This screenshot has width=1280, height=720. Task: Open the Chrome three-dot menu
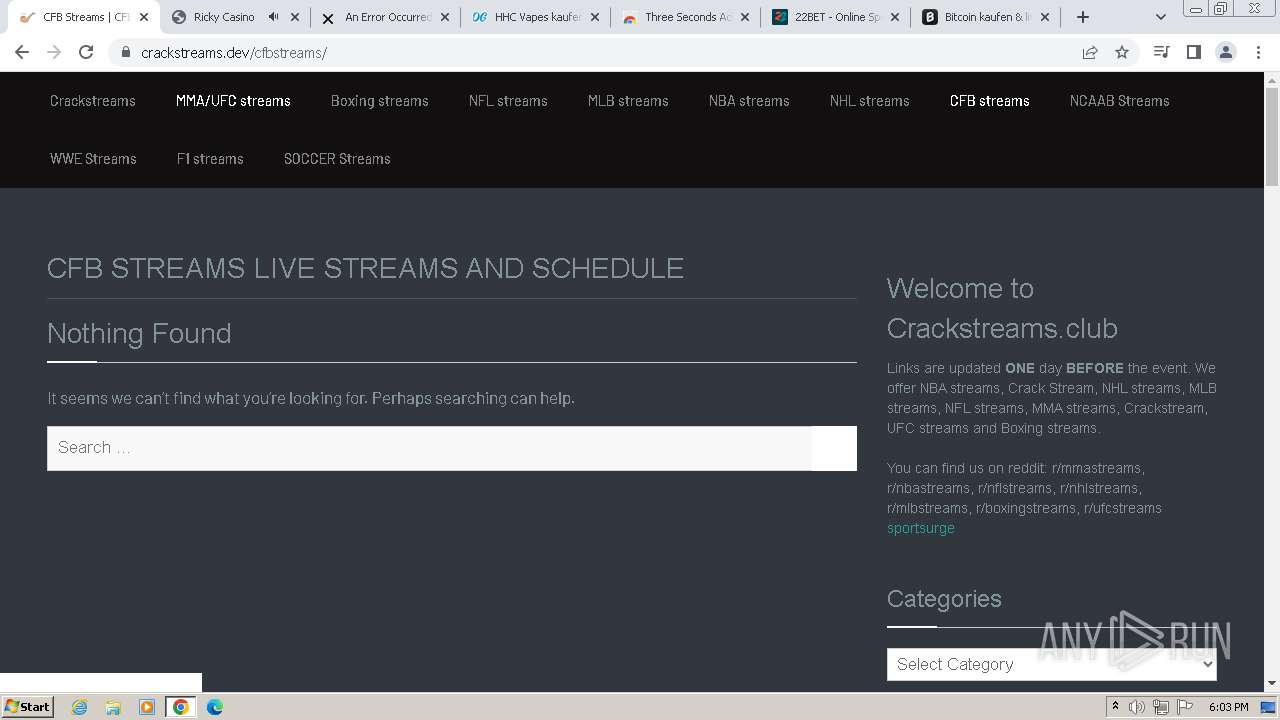[x=1258, y=52]
